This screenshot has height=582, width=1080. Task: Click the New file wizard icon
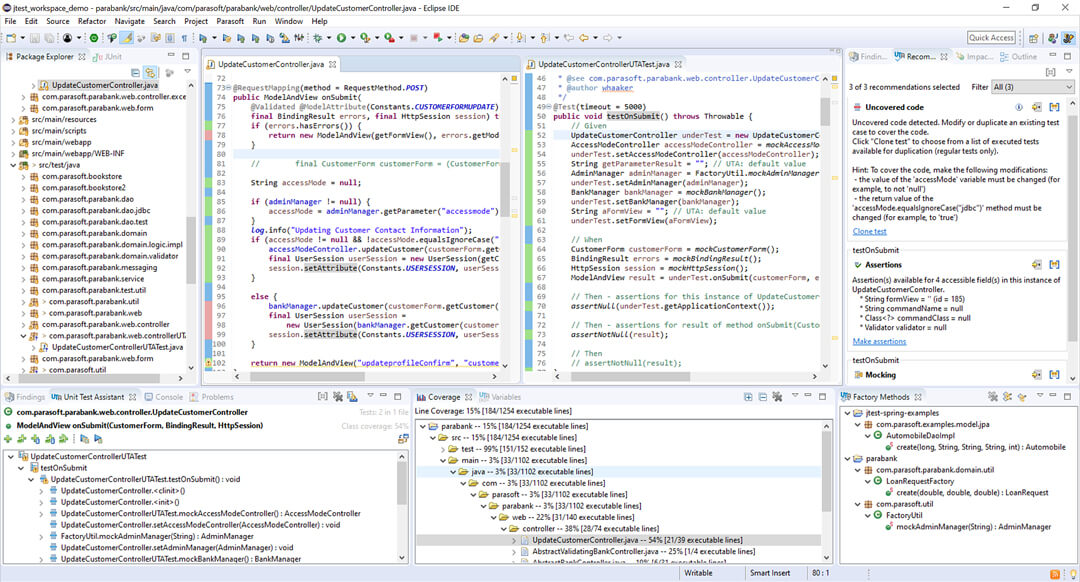[x=11, y=38]
